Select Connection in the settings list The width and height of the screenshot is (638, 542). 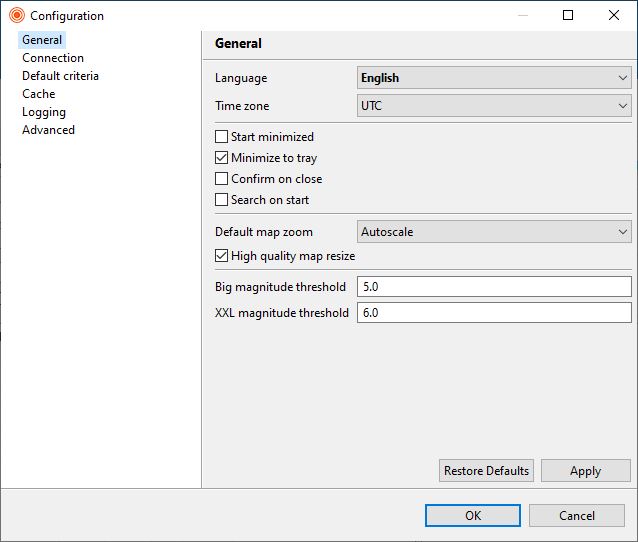53,58
